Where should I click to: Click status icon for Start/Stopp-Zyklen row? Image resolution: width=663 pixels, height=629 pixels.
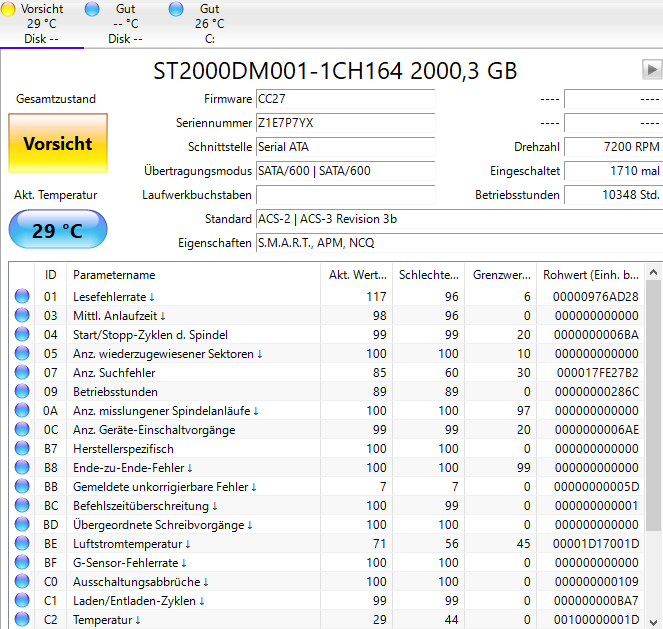pyautogui.click(x=22, y=334)
